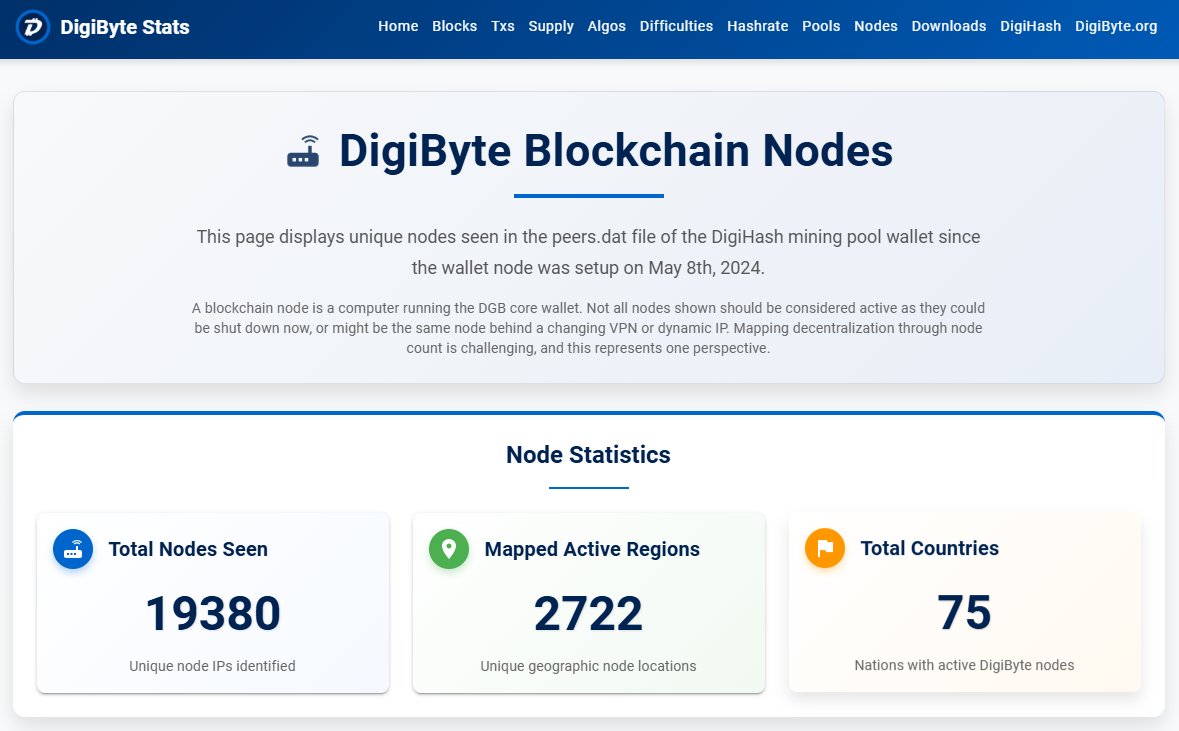Click the DigiByte logo icon
The image size is (1179, 731).
coord(32,28)
